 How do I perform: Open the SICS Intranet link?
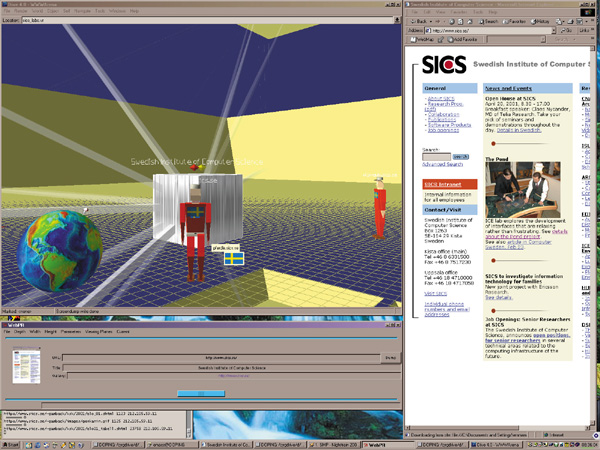tap(443, 184)
